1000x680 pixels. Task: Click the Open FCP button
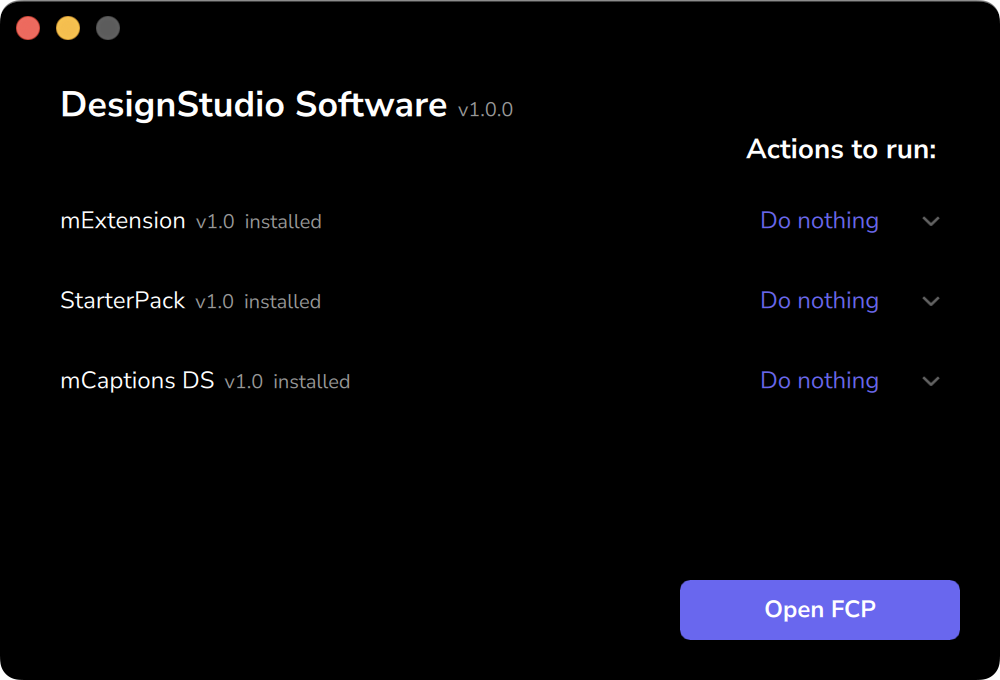(819, 609)
